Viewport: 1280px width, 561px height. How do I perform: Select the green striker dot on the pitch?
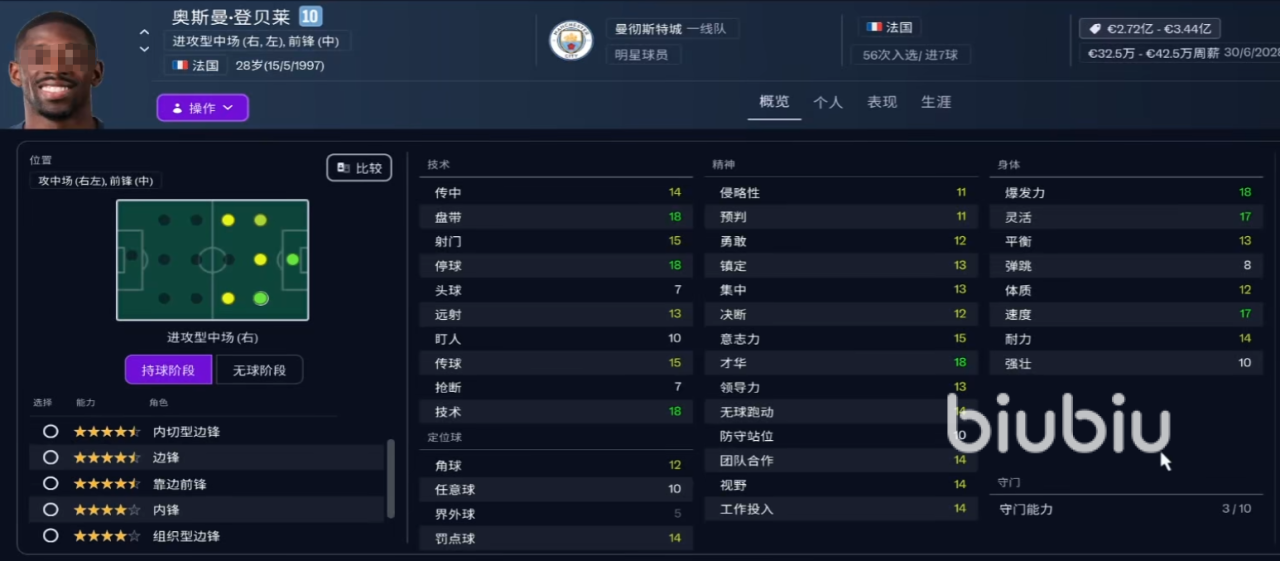pyautogui.click(x=292, y=259)
